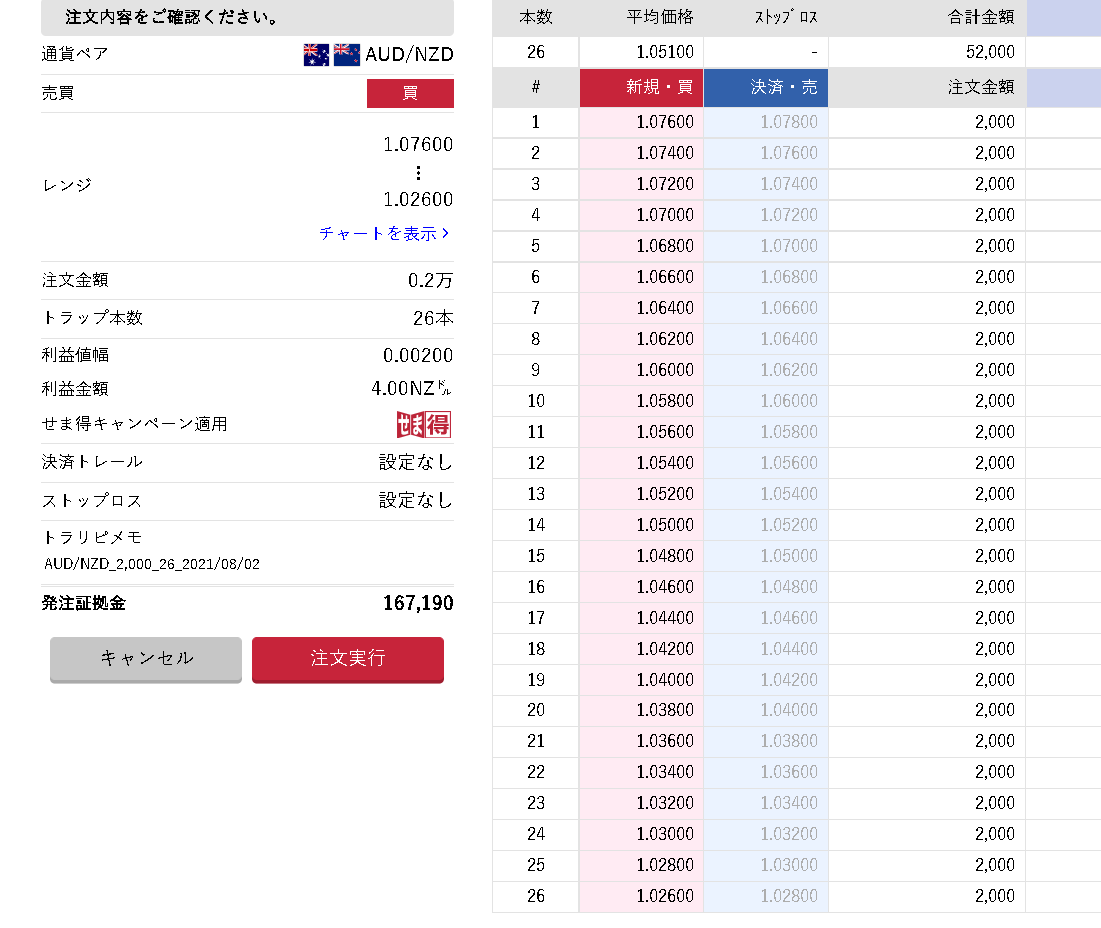Viewport: 1101px width, 928px height.
Task: Click the vertical dots between range values
Action: [418, 172]
